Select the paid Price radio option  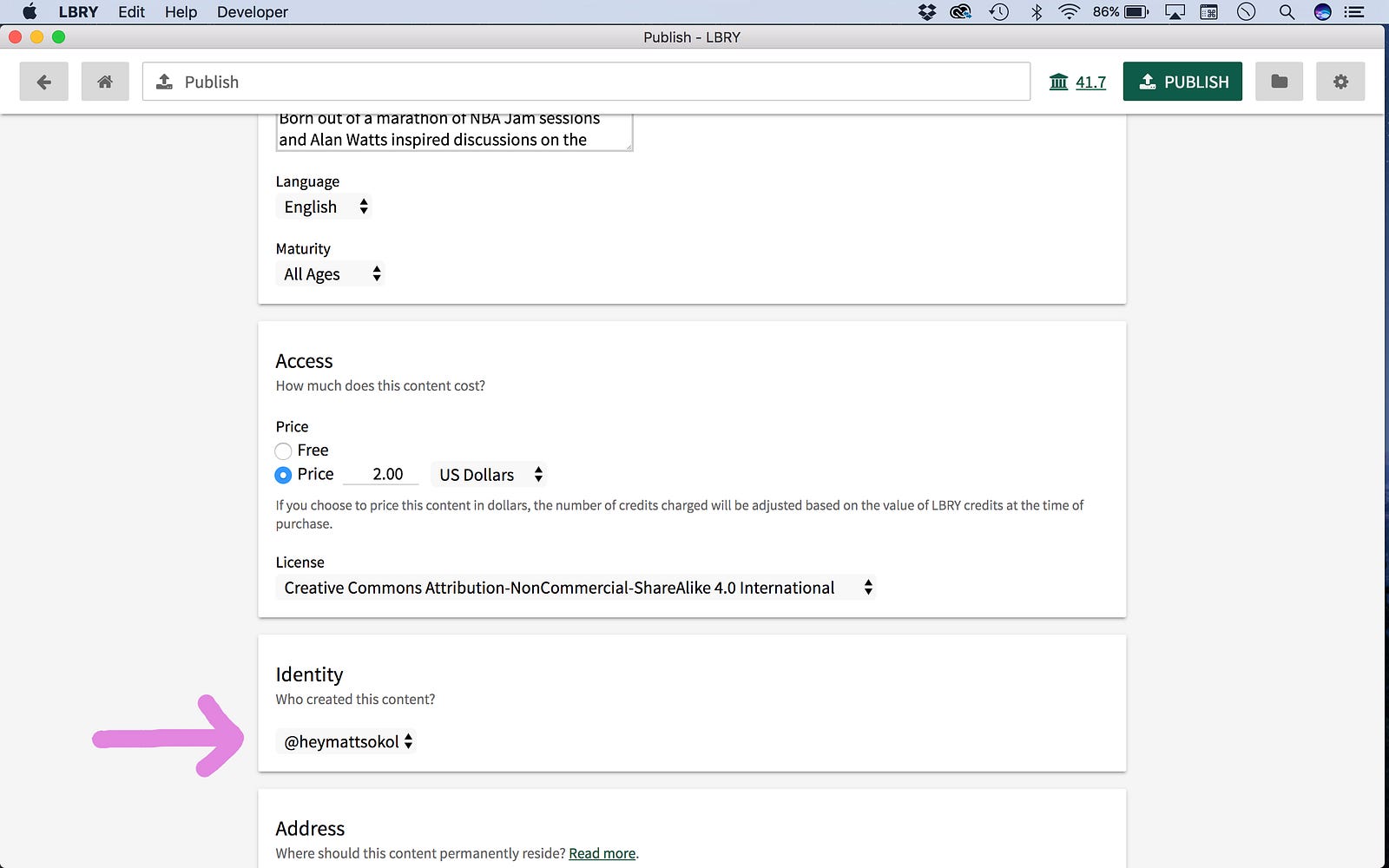283,475
